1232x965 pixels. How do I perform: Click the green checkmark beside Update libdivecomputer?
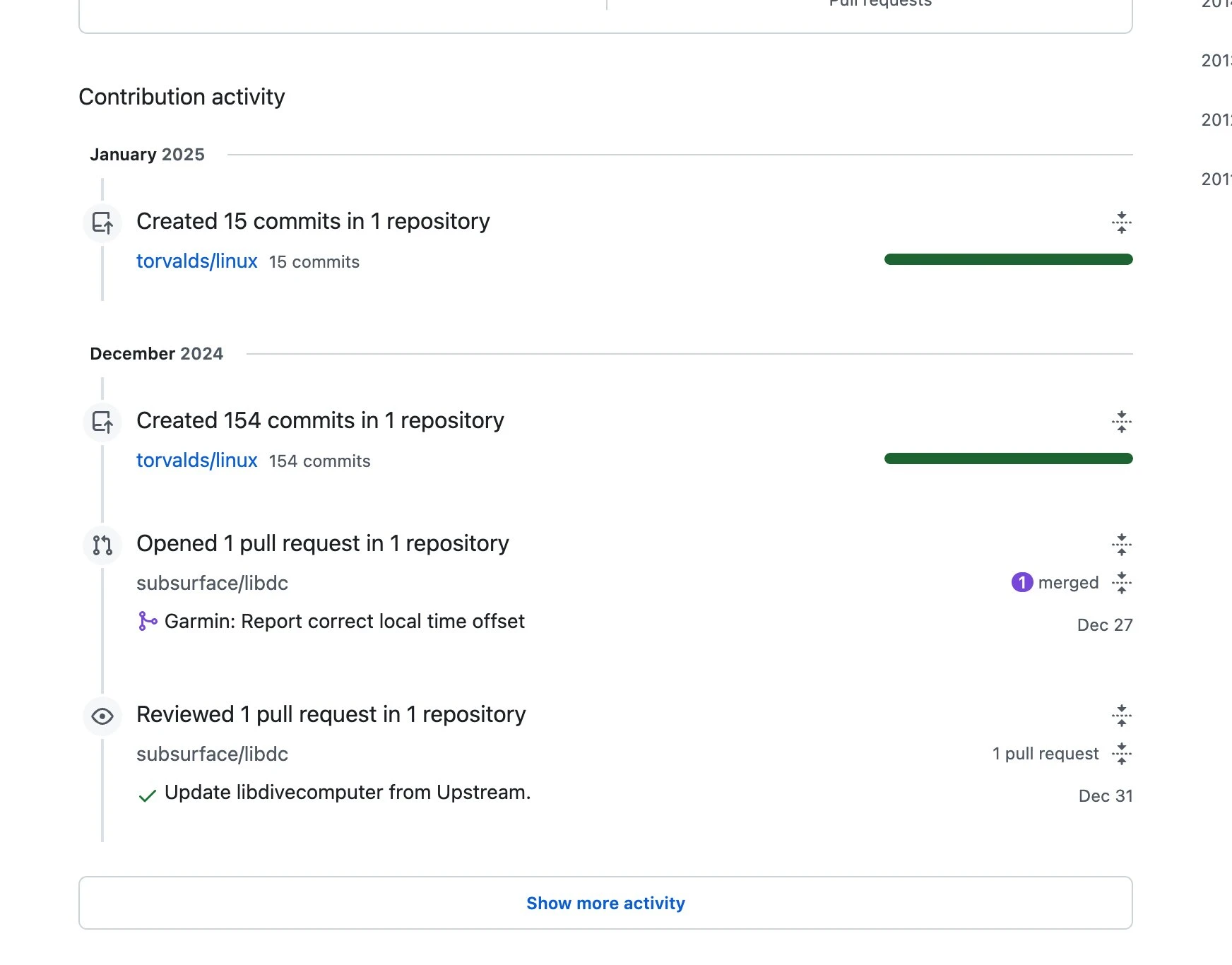[x=147, y=796]
